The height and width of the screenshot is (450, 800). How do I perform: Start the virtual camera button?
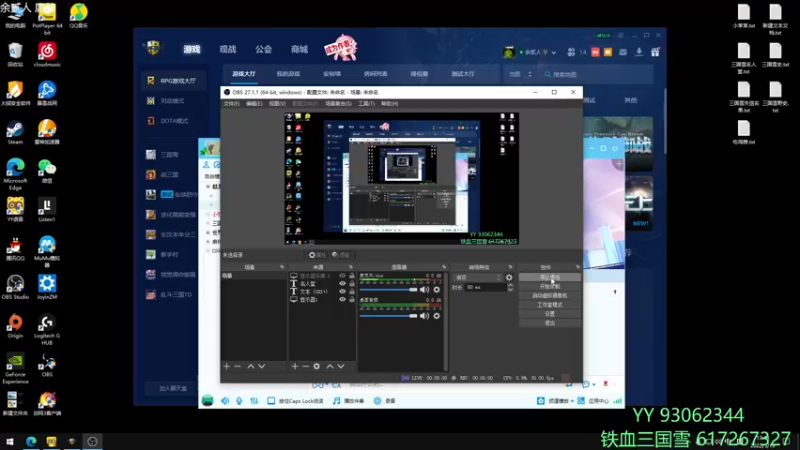549,295
